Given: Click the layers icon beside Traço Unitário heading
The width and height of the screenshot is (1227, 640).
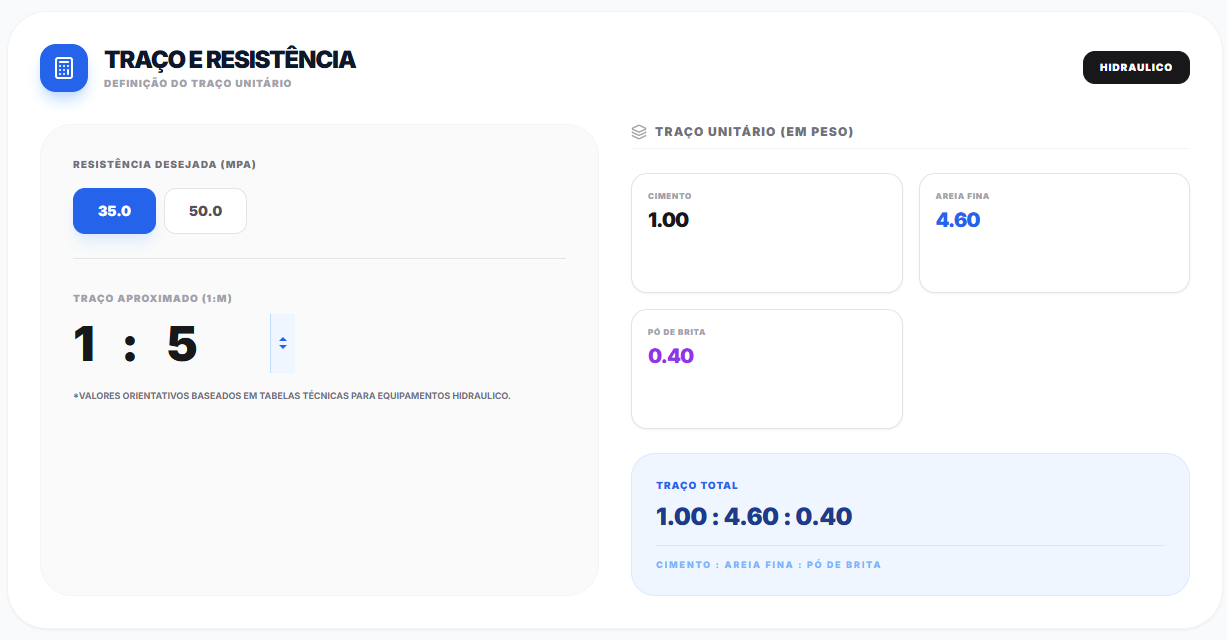Looking at the screenshot, I should 638,130.
